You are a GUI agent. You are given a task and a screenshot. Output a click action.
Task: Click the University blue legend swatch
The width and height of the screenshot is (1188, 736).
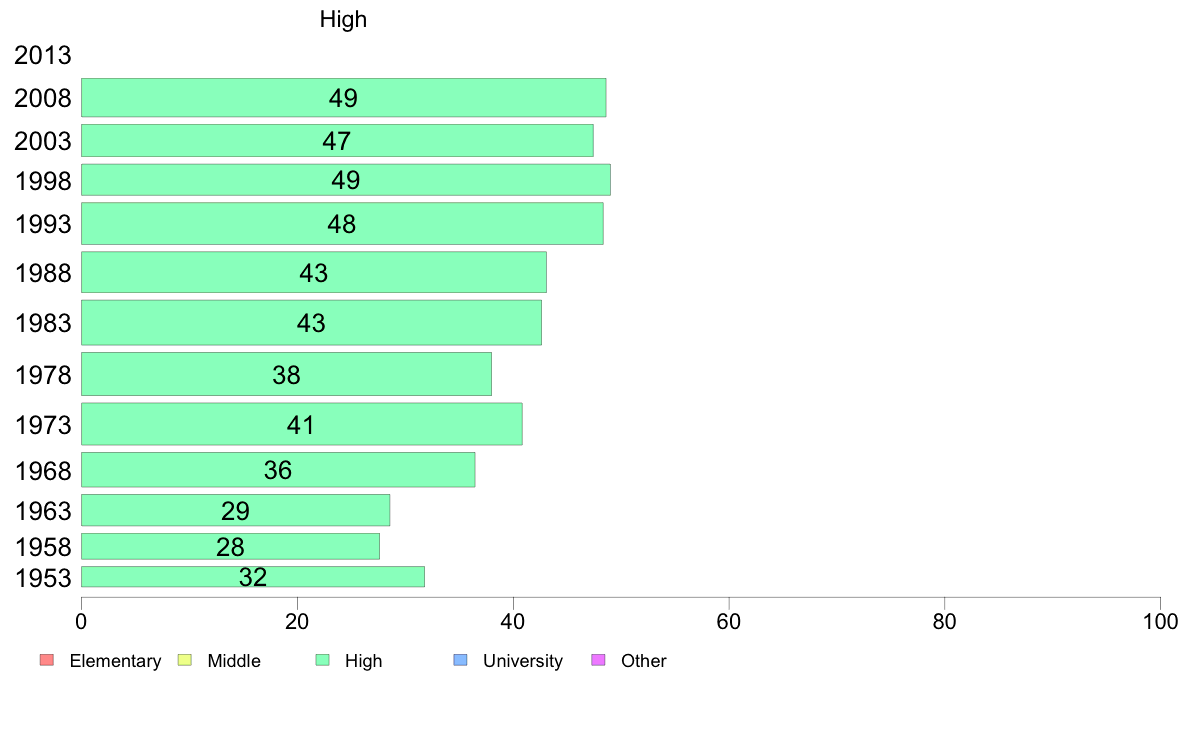pyautogui.click(x=460, y=660)
